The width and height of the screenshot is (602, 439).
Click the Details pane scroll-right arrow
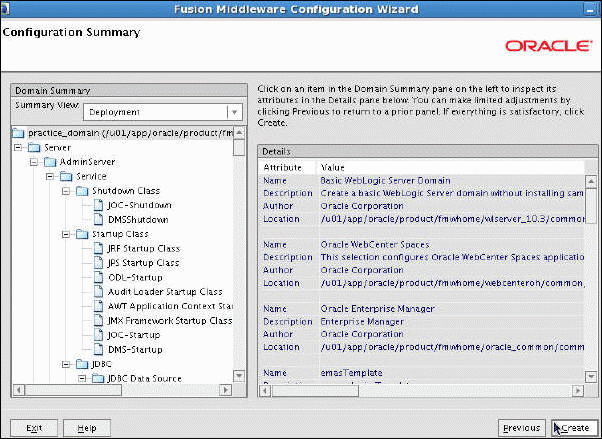(x=577, y=391)
